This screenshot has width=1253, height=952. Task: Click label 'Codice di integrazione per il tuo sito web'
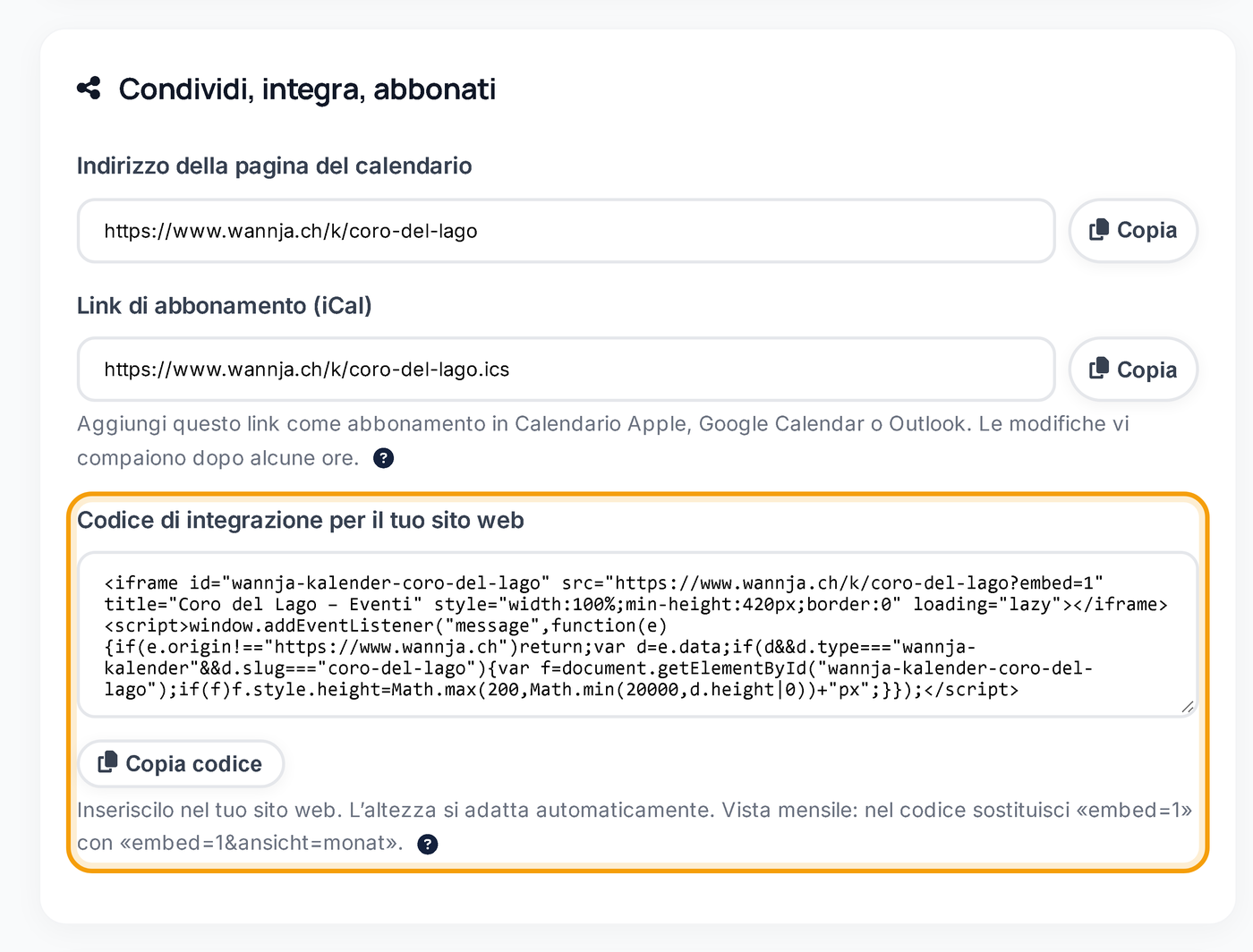[x=301, y=521]
